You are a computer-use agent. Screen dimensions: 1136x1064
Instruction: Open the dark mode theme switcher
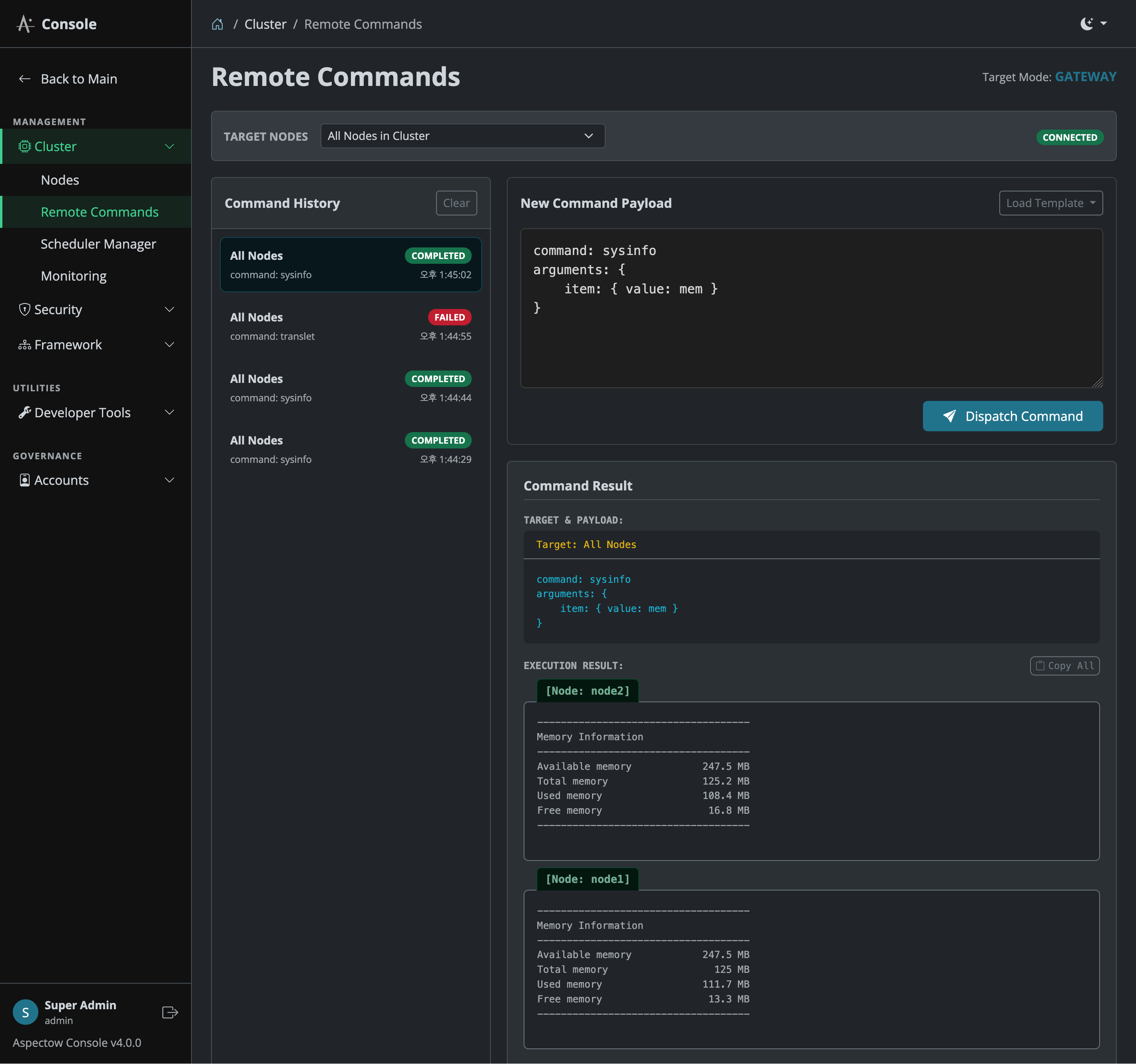(x=1093, y=24)
